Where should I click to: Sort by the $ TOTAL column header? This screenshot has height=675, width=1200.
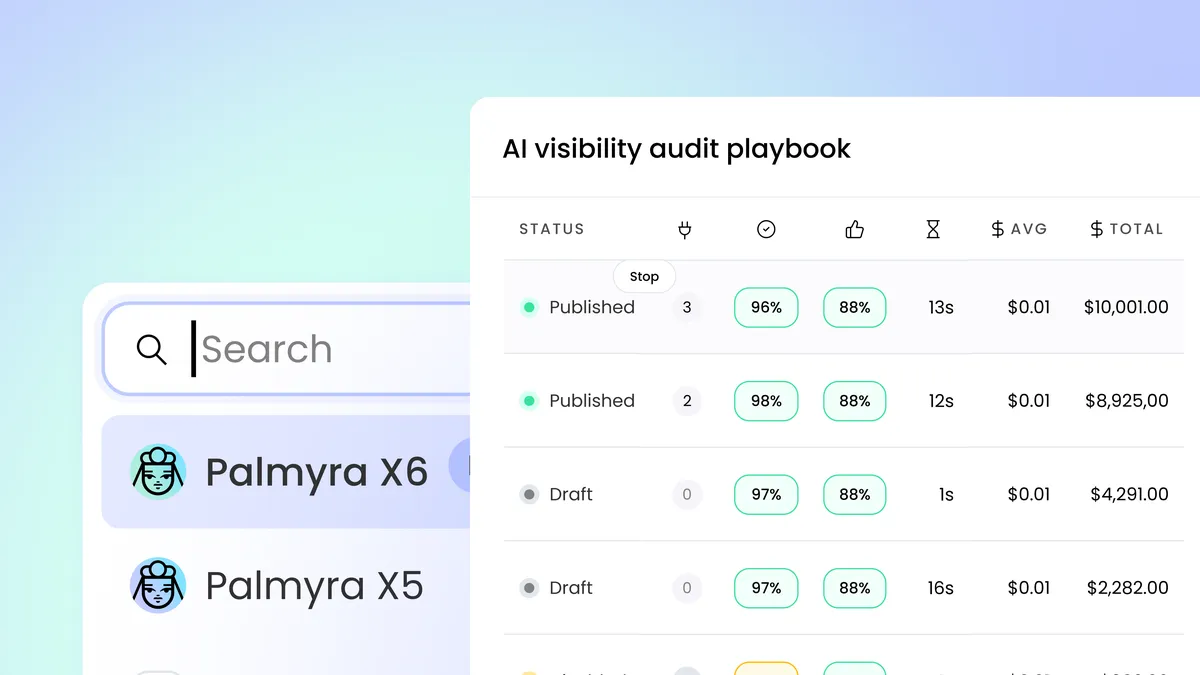tap(1126, 229)
